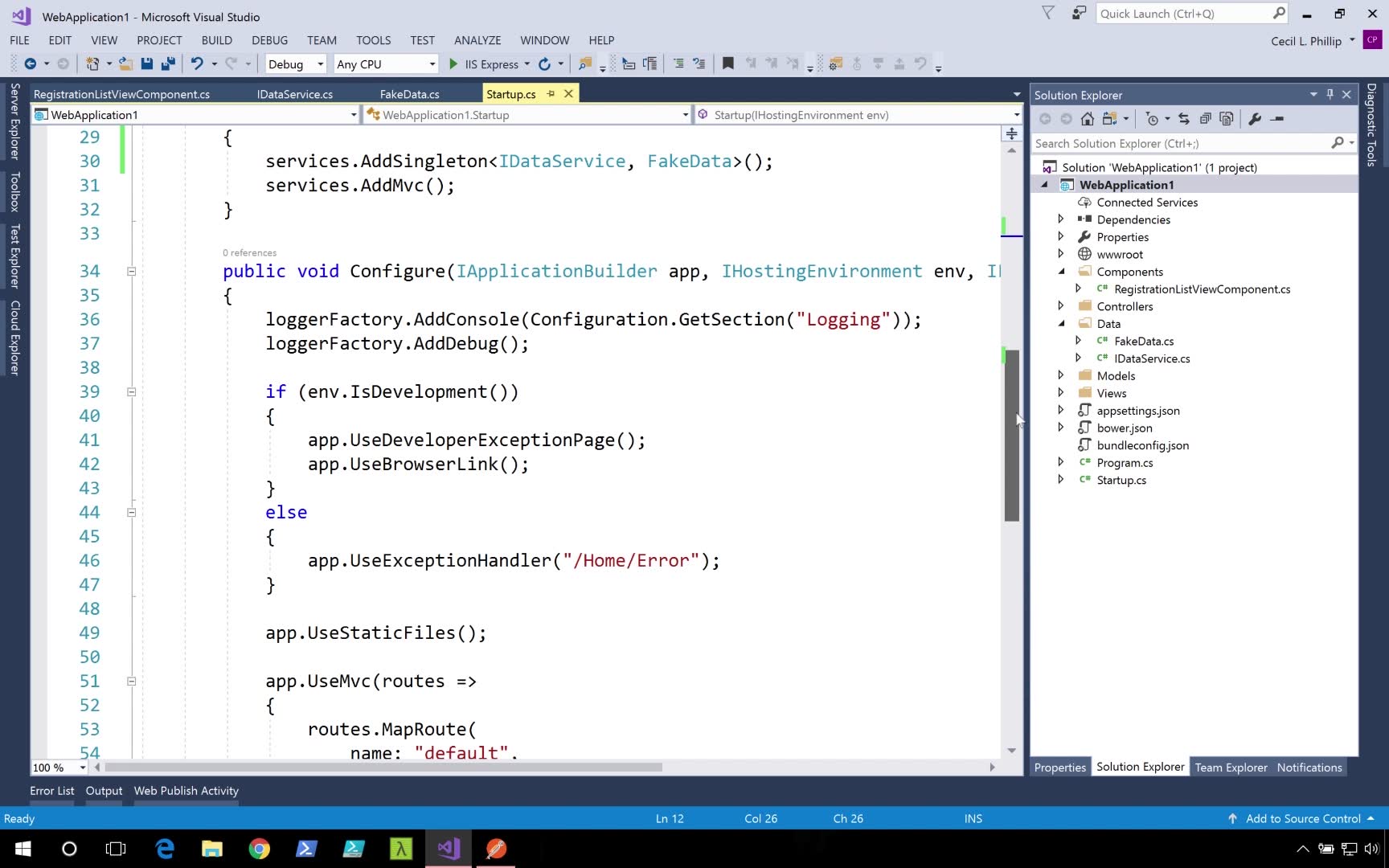This screenshot has width=1389, height=868.
Task: Toggle pin on the Startup.cs tab
Action: tap(551, 94)
